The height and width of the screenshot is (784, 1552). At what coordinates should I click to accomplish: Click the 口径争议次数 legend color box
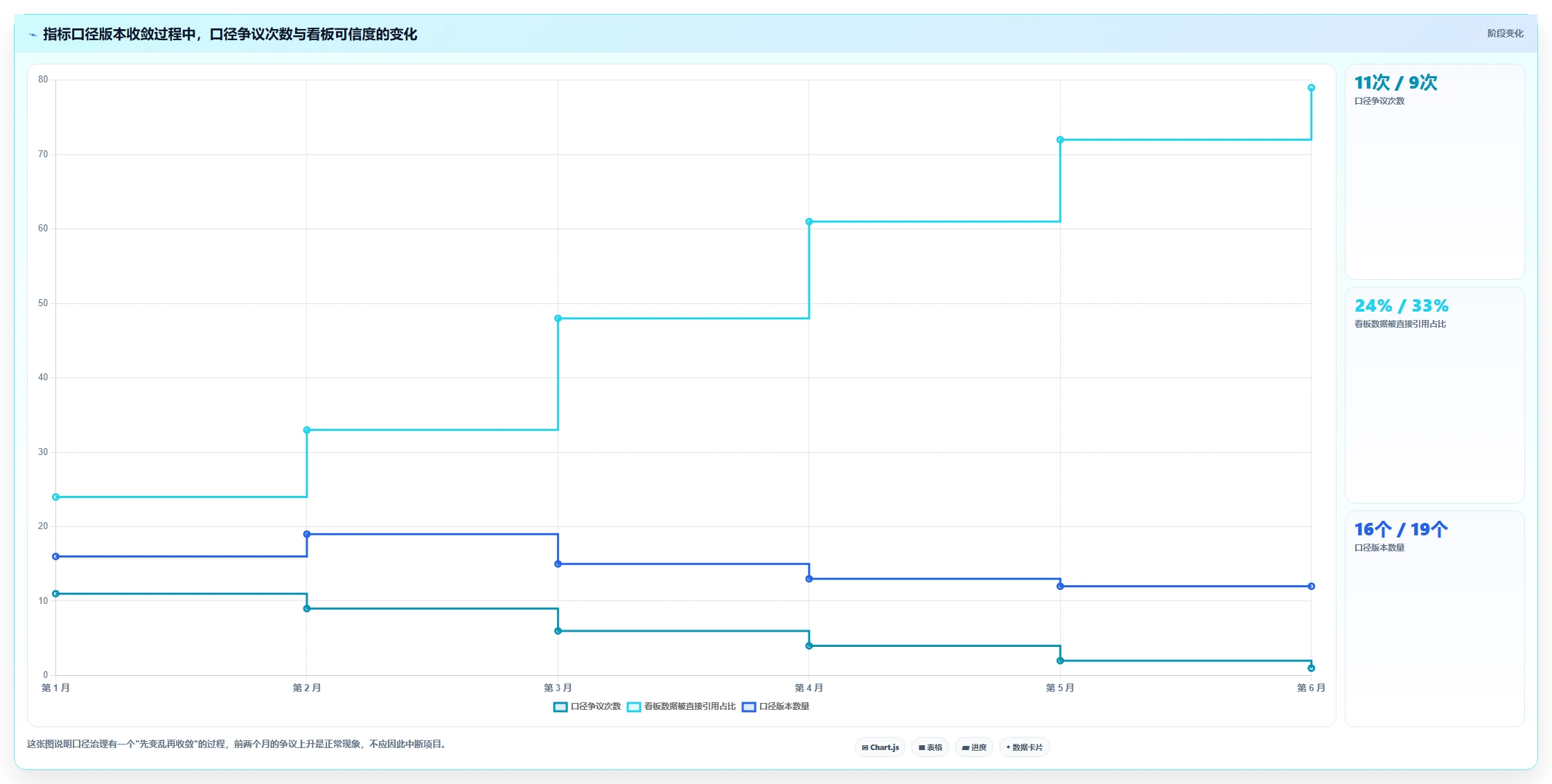pyautogui.click(x=561, y=707)
